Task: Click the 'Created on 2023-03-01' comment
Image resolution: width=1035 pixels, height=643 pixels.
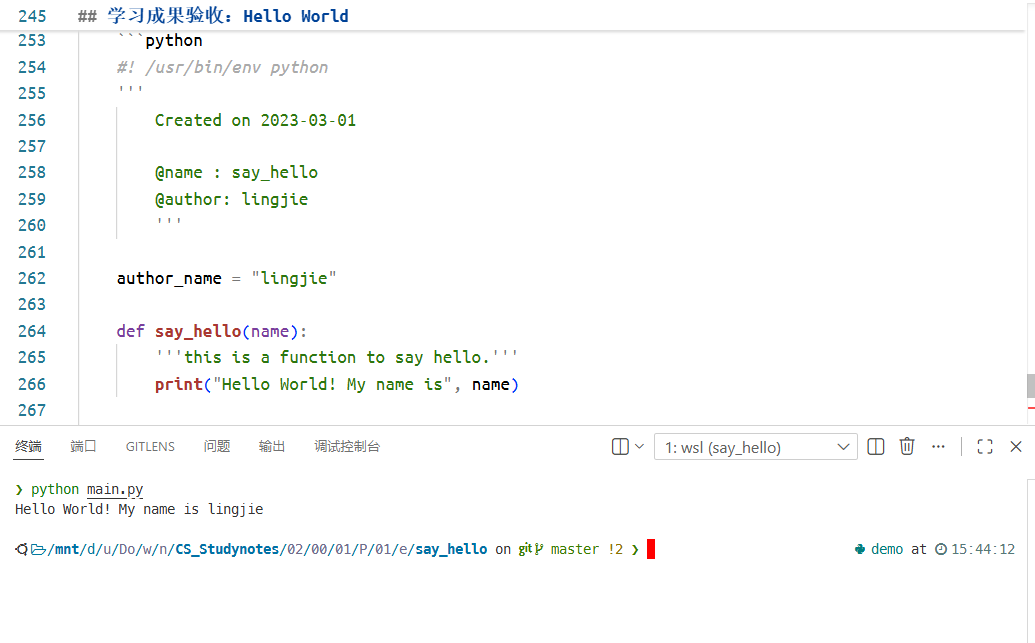Action: (x=255, y=120)
